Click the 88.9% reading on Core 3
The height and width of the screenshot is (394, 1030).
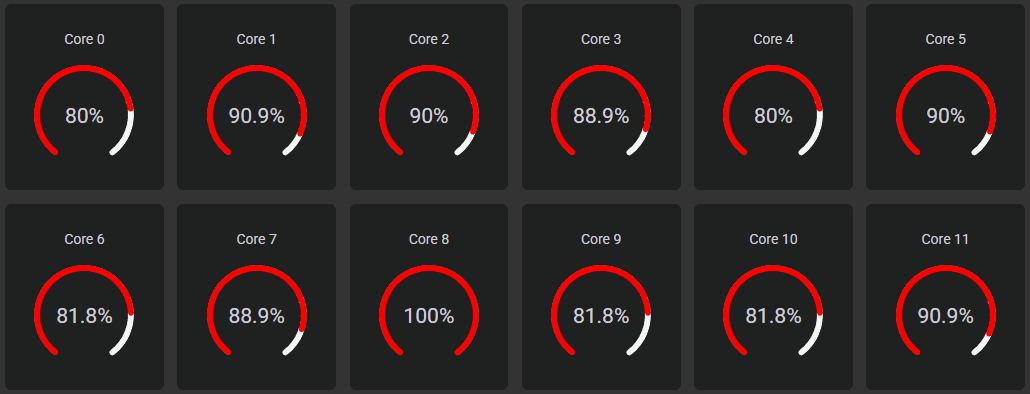click(600, 116)
